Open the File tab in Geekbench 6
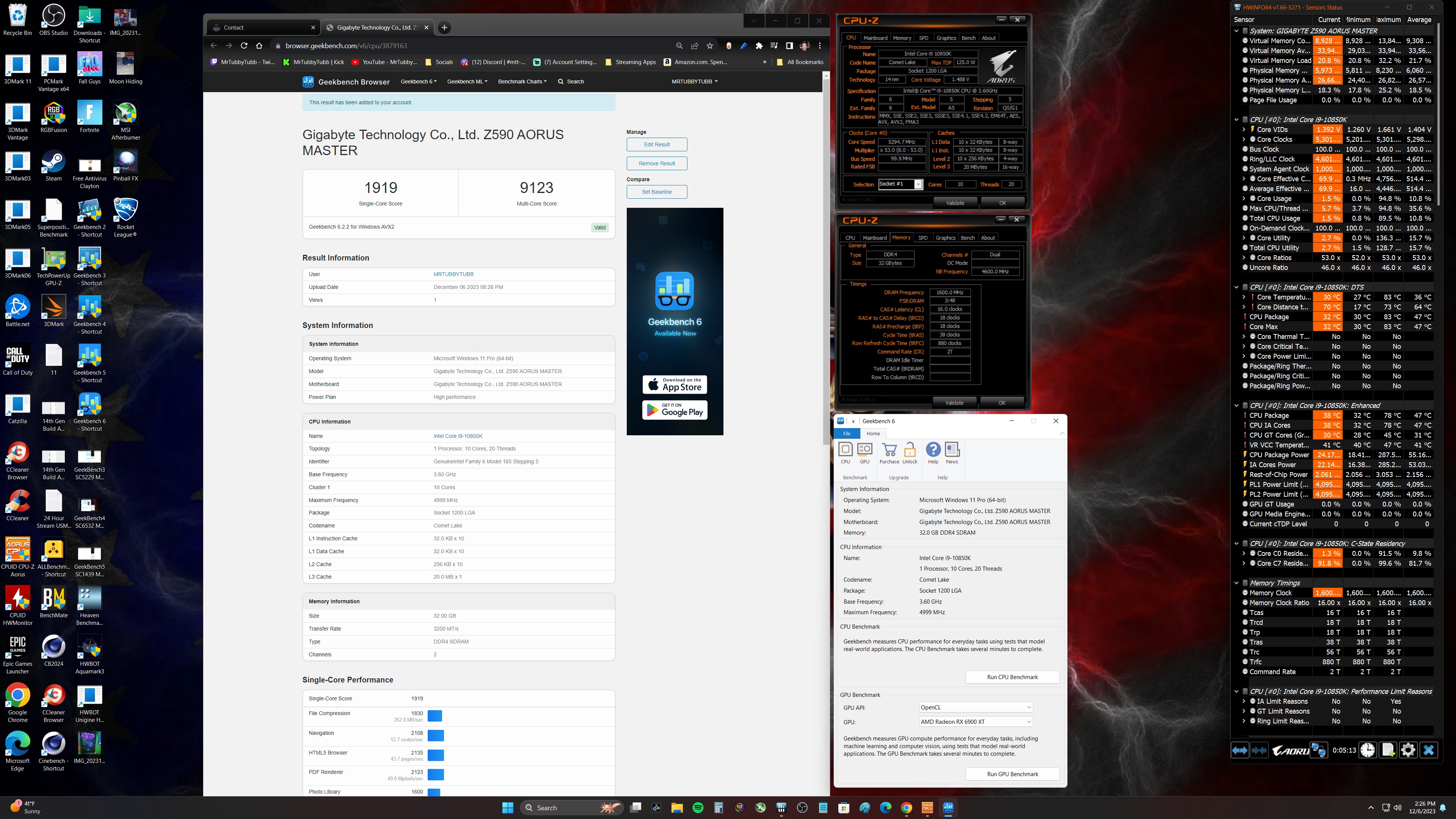1456x819 pixels. point(847,433)
